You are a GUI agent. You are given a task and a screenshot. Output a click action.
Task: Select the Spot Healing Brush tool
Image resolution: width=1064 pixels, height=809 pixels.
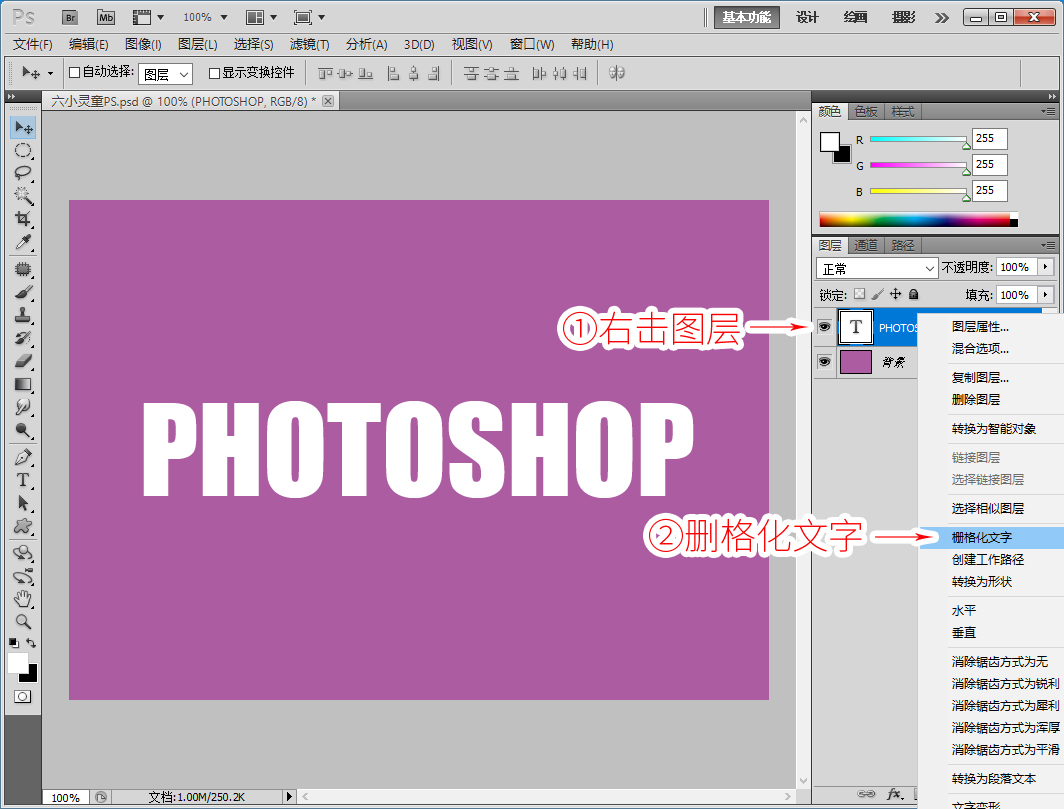(23, 269)
